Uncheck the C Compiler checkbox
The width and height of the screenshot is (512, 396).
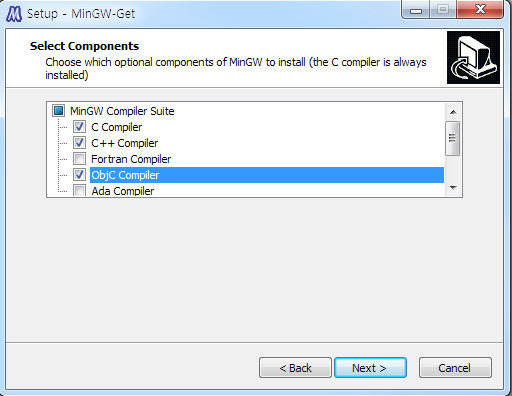(x=79, y=127)
